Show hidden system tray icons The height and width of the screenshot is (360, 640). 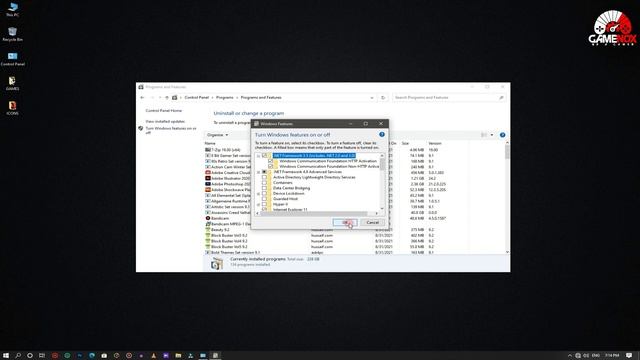click(570, 356)
